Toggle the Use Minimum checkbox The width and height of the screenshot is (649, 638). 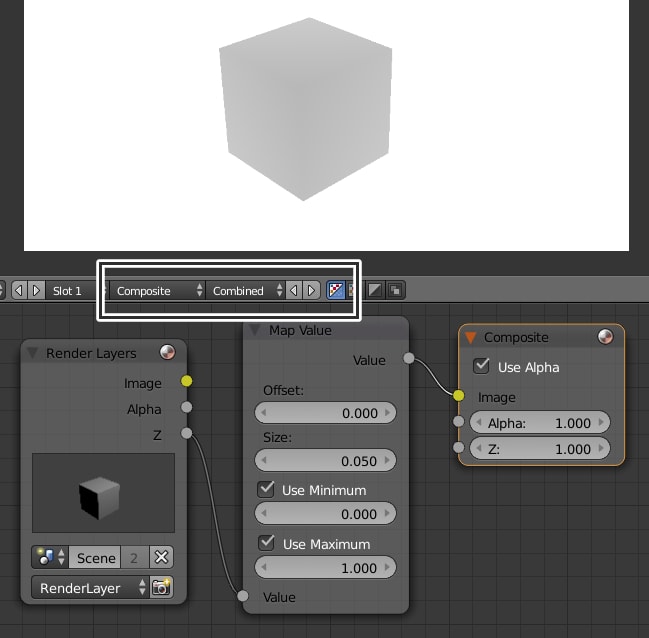click(x=266, y=489)
